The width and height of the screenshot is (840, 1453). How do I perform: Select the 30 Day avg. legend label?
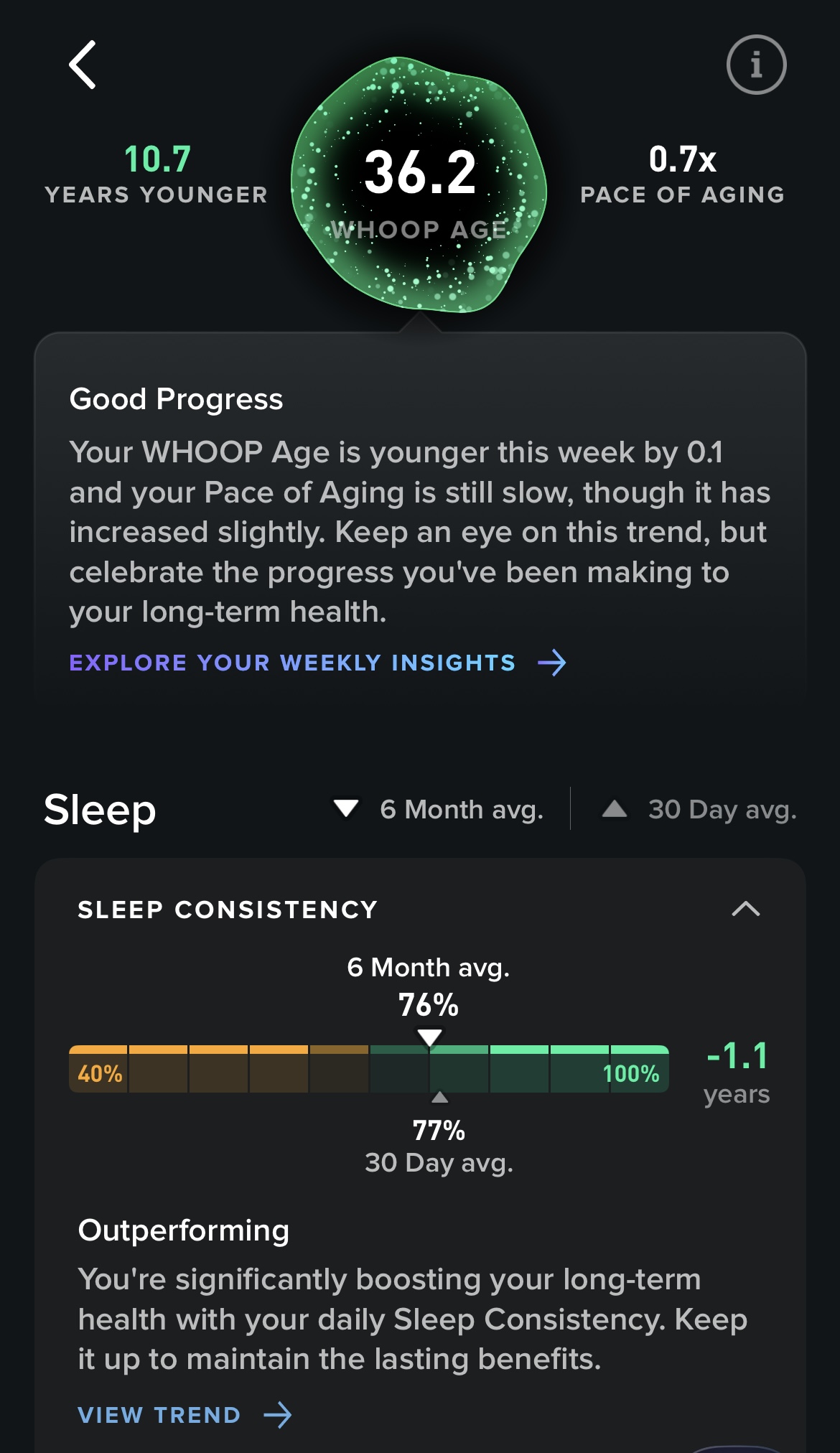pyautogui.click(x=722, y=810)
